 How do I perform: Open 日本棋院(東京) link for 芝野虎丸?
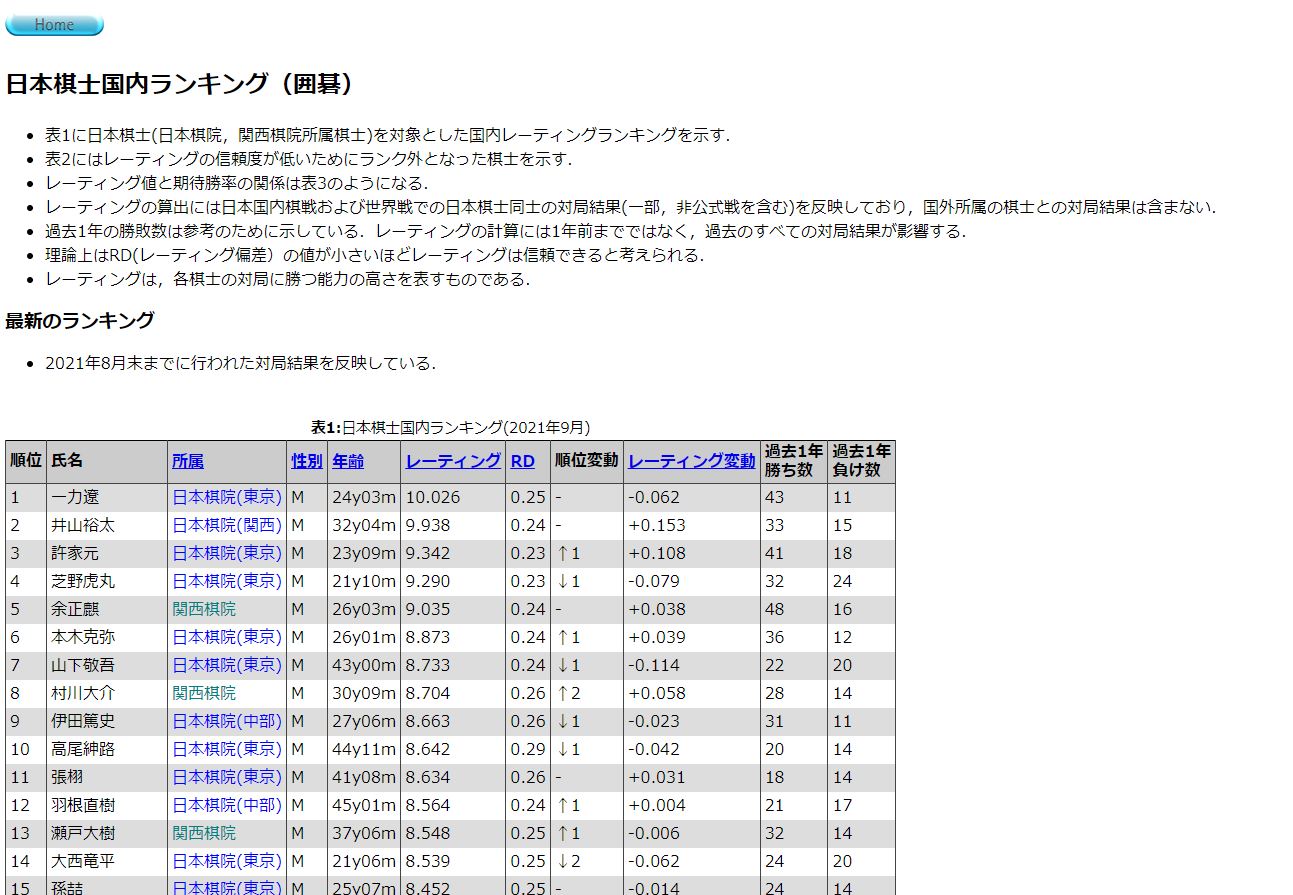click(227, 581)
